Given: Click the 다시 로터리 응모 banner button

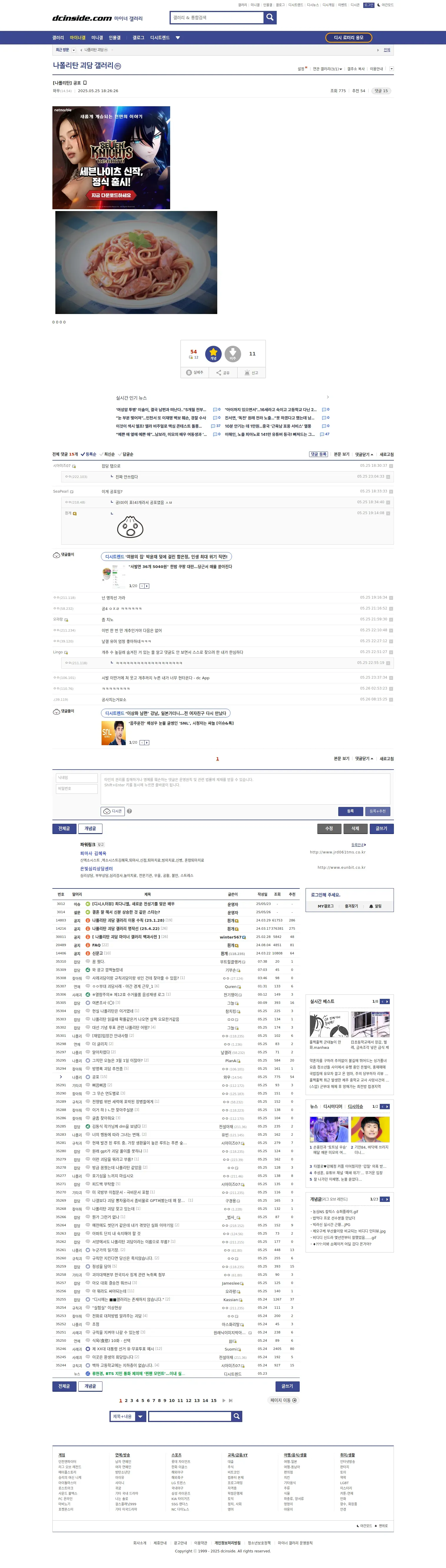Looking at the screenshot, I should click(349, 38).
